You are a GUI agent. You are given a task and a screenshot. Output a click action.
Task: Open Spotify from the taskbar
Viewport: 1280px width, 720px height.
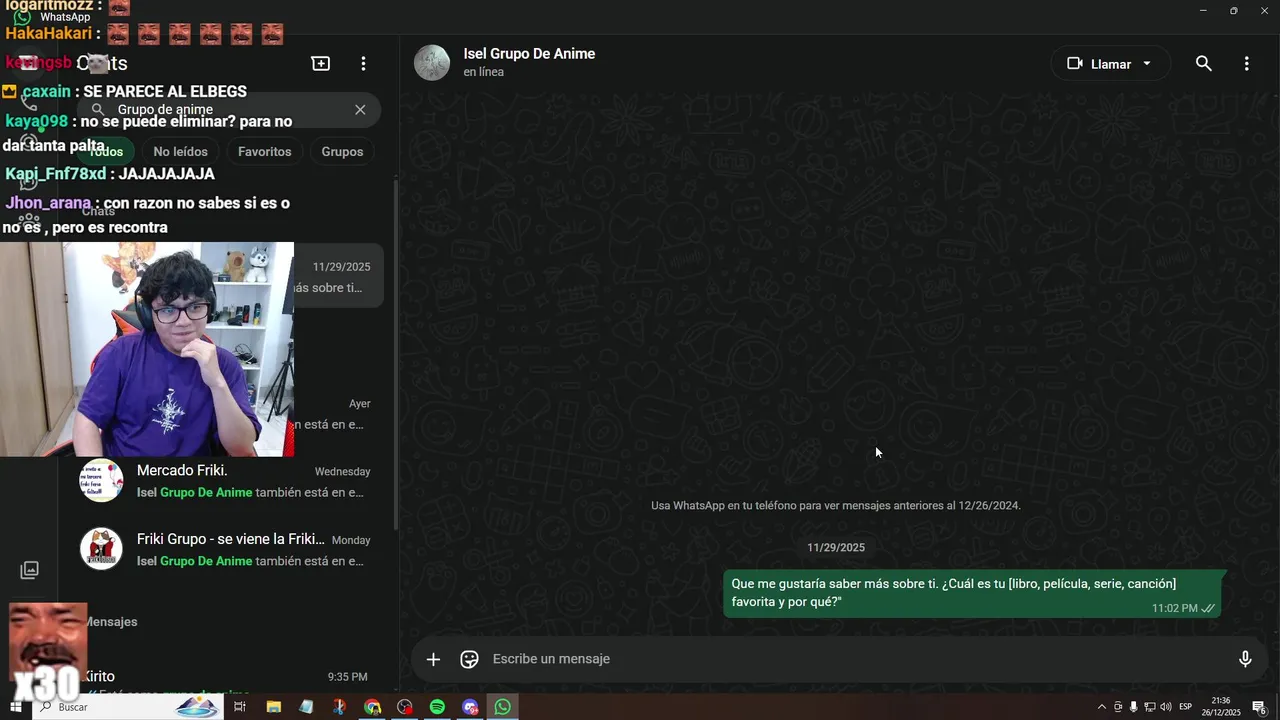(x=437, y=707)
